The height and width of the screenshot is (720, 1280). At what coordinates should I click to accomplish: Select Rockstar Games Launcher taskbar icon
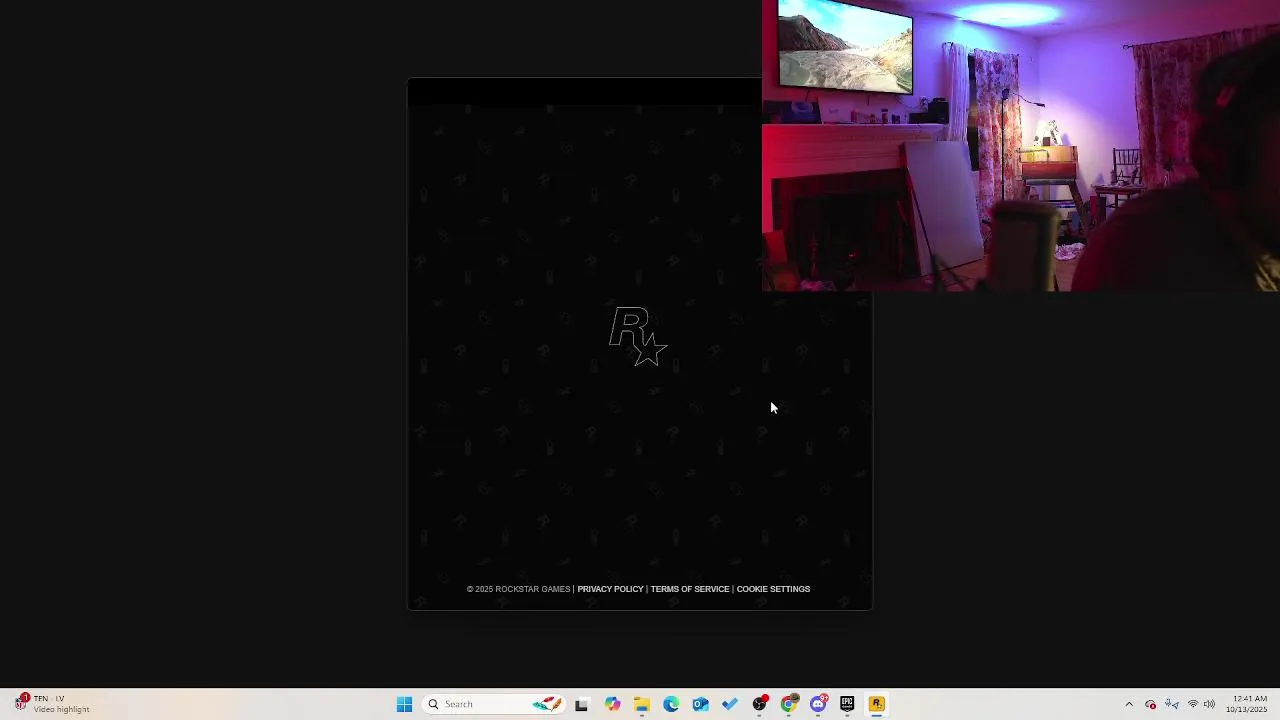pyautogui.click(x=877, y=704)
